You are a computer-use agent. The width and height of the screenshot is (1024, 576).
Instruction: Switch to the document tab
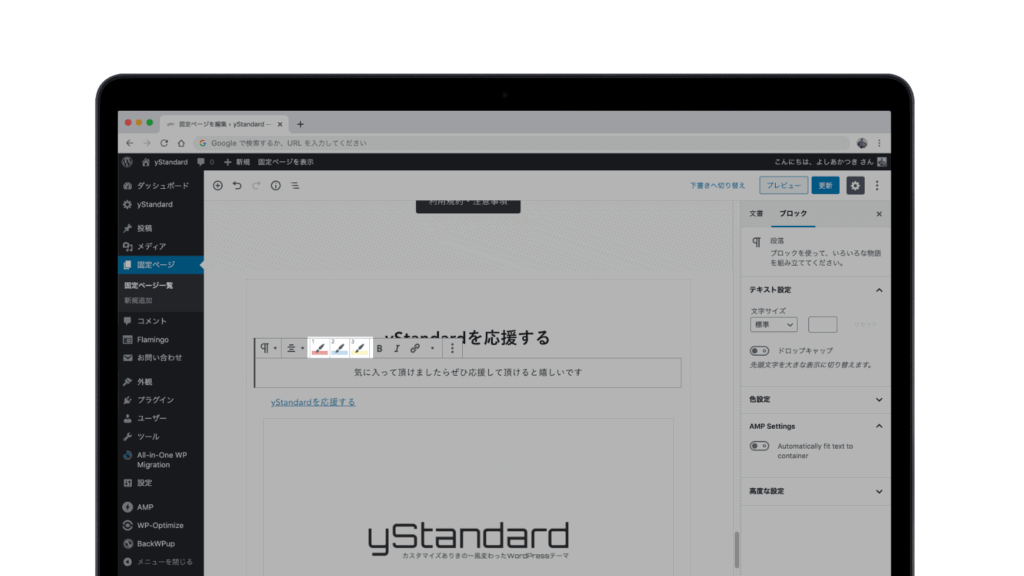pyautogui.click(x=756, y=214)
